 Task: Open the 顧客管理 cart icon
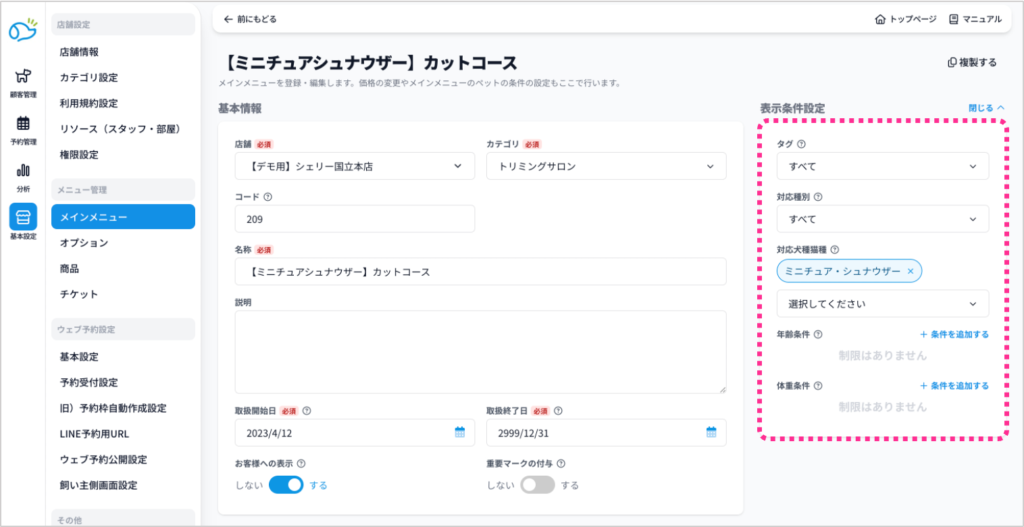[x=22, y=79]
